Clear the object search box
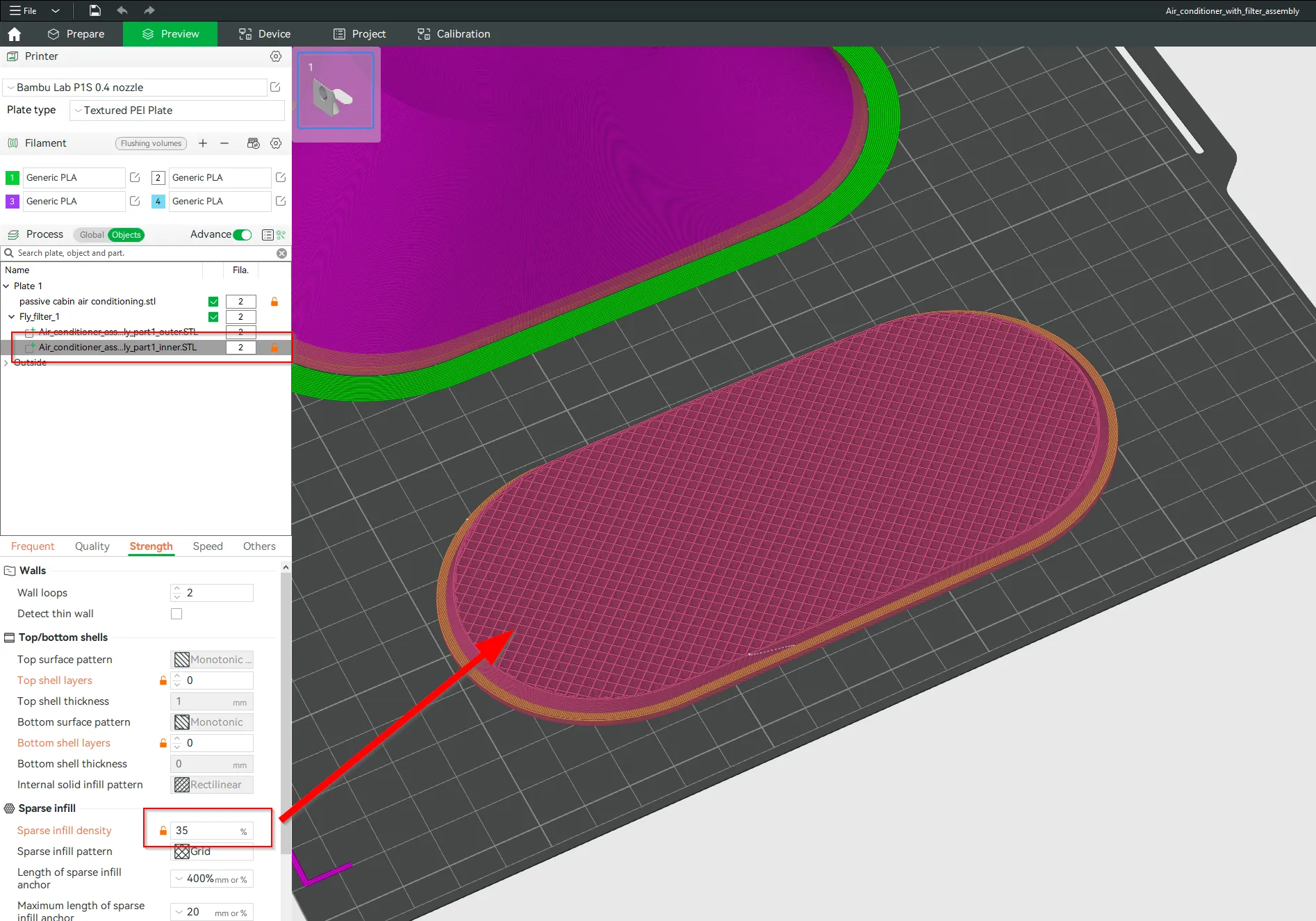This screenshot has height=921, width=1316. coord(282,253)
